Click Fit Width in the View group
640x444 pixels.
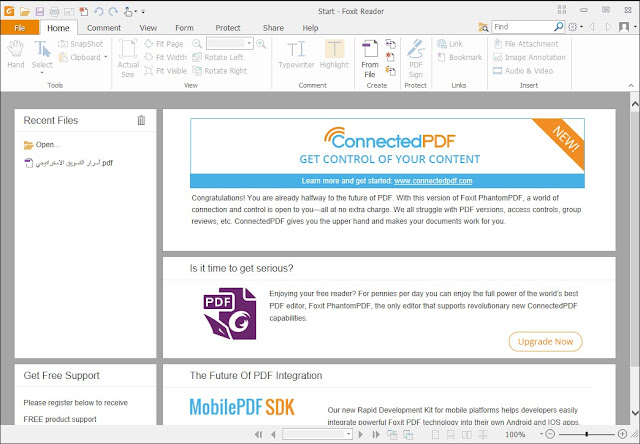[x=166, y=57]
